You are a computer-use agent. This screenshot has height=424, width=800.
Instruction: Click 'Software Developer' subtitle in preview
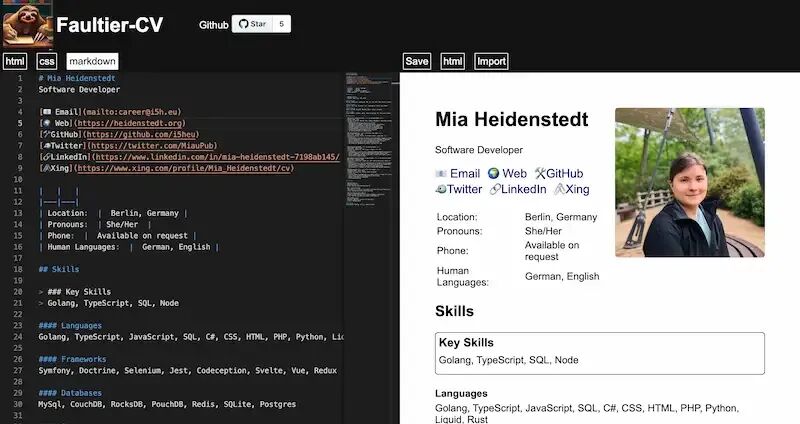coord(479,150)
